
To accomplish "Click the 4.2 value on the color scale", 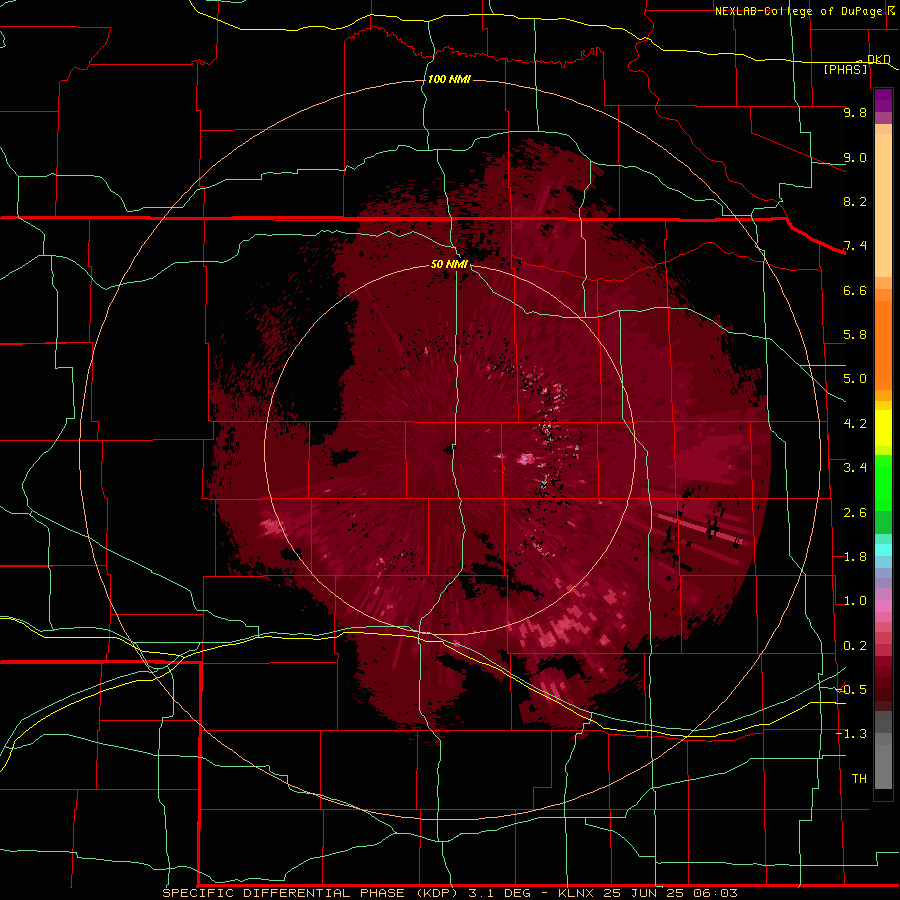I will tap(855, 424).
